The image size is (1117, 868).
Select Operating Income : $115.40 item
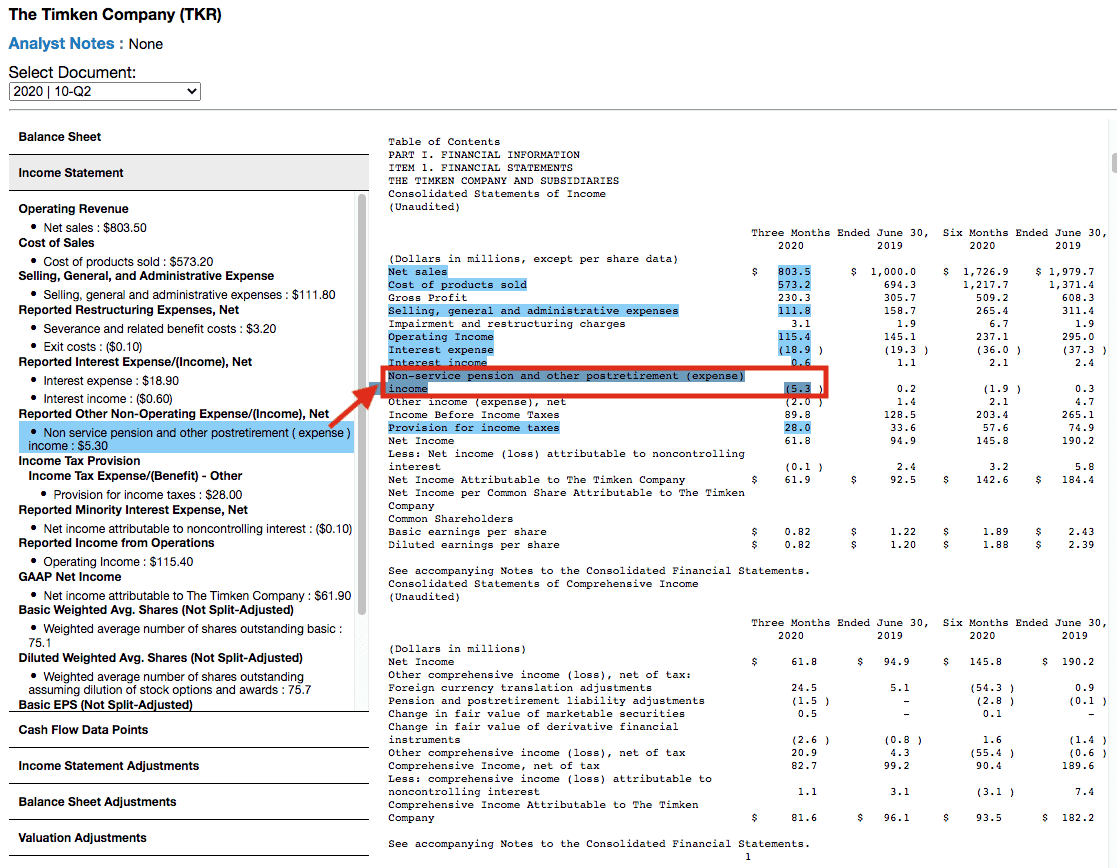tap(118, 562)
